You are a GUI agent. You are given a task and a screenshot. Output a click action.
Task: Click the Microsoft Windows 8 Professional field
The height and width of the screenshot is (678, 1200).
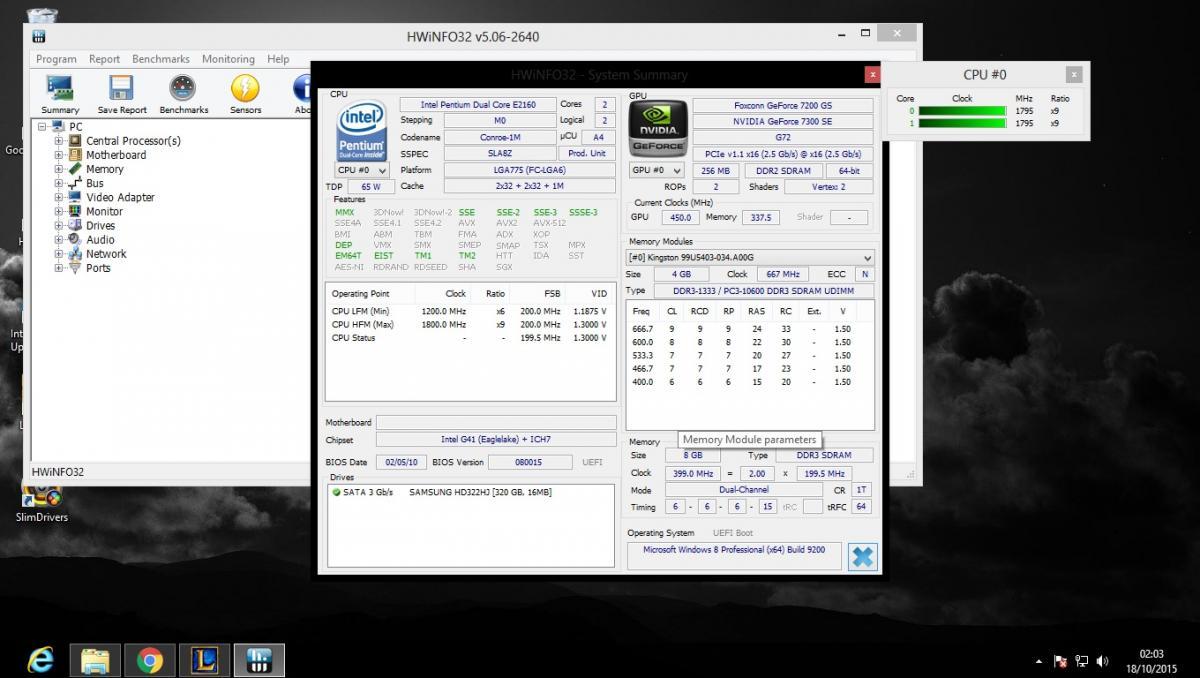[x=734, y=556]
